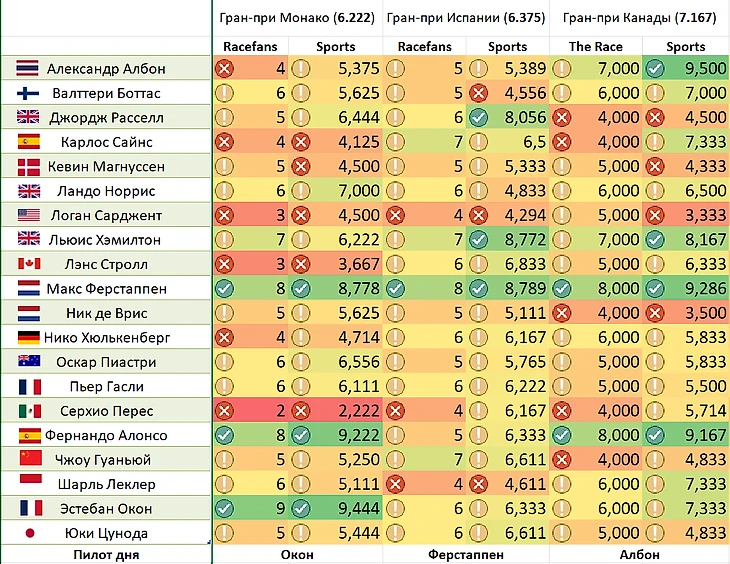Screen dimensions: 730x564
Task: Click the Germany flag beside Нико Хюлькенберг
Action: click(29, 337)
